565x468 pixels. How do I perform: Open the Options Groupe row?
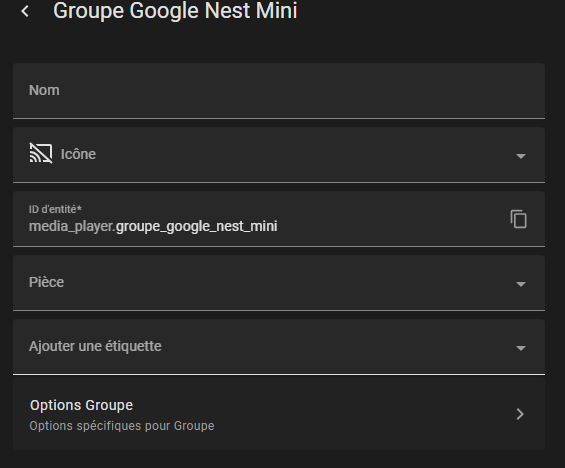tap(279, 414)
